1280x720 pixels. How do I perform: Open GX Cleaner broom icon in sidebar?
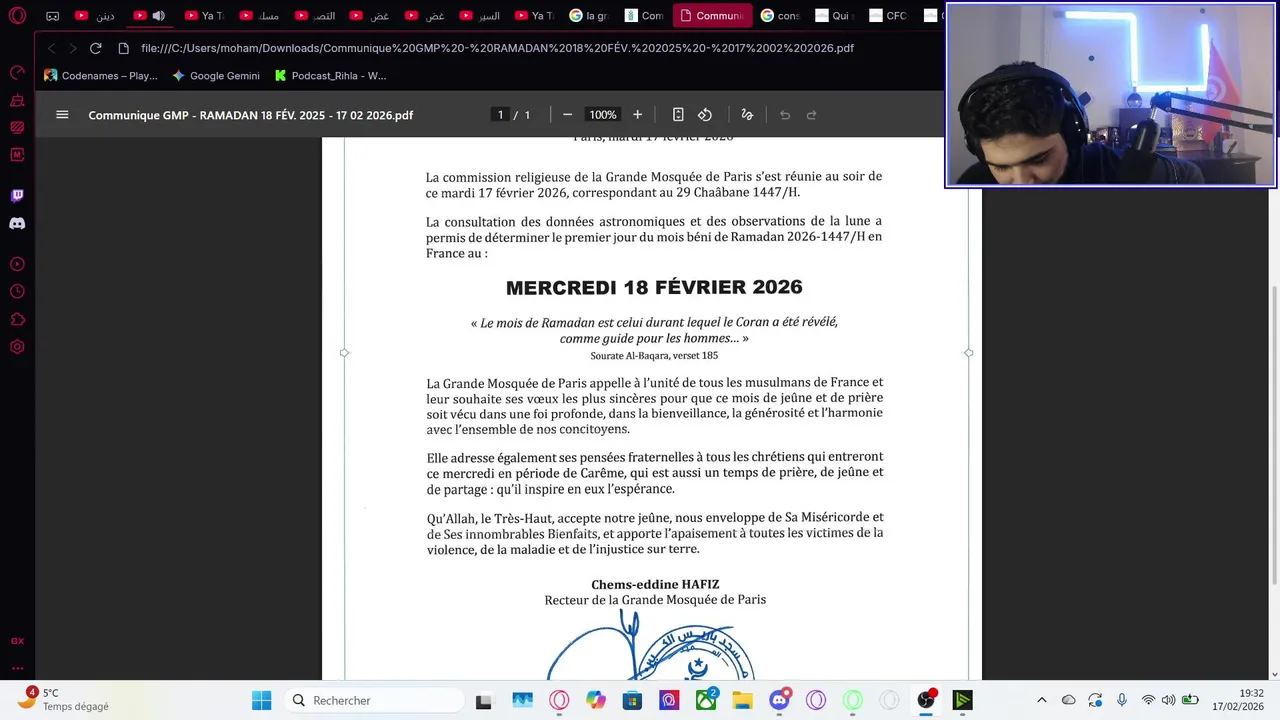click(17, 100)
